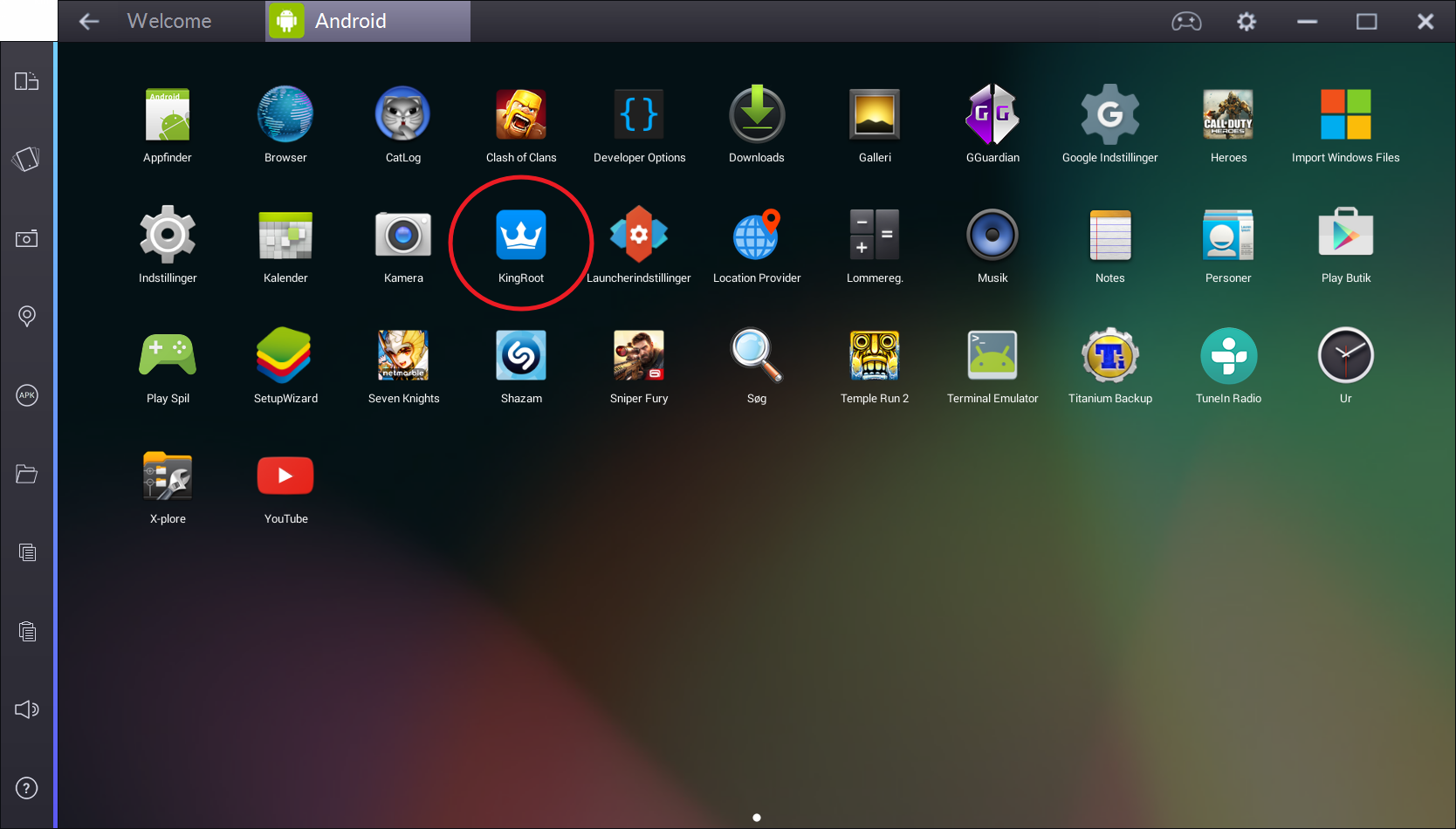
Task: Launch TuneIn Radio
Action: point(1228,355)
